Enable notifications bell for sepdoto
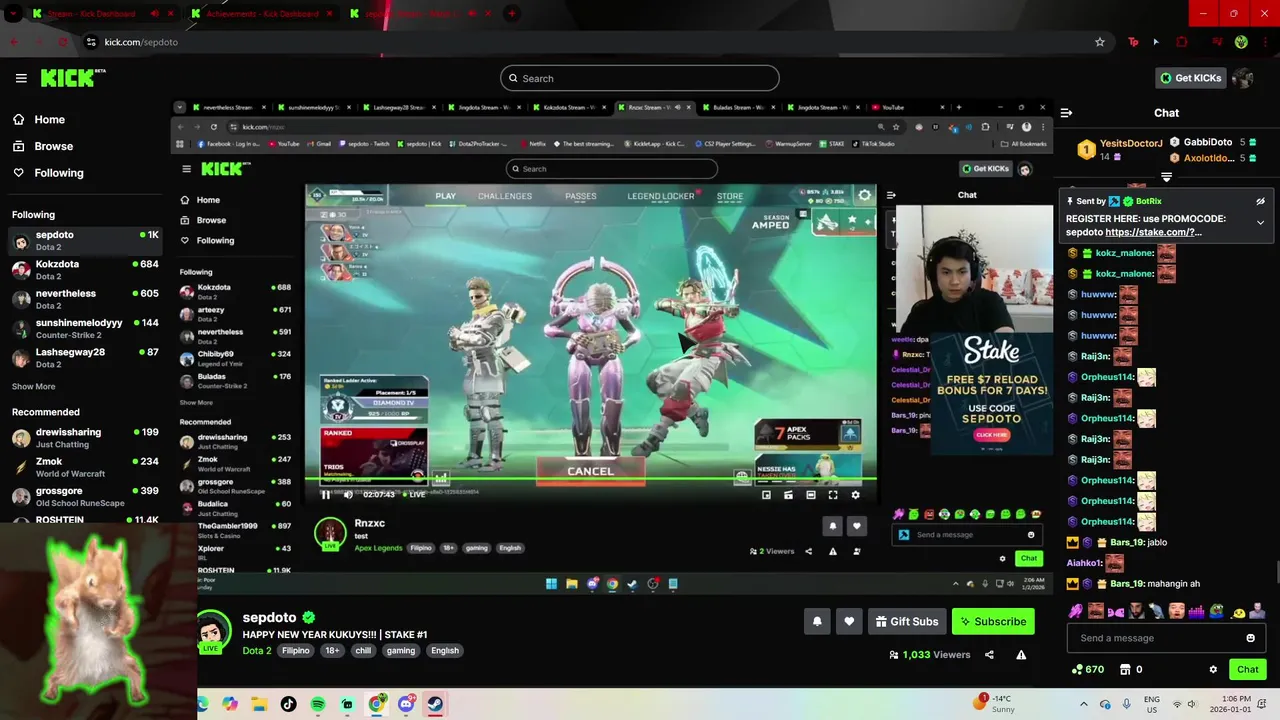Viewport: 1280px width, 720px height. (x=817, y=621)
